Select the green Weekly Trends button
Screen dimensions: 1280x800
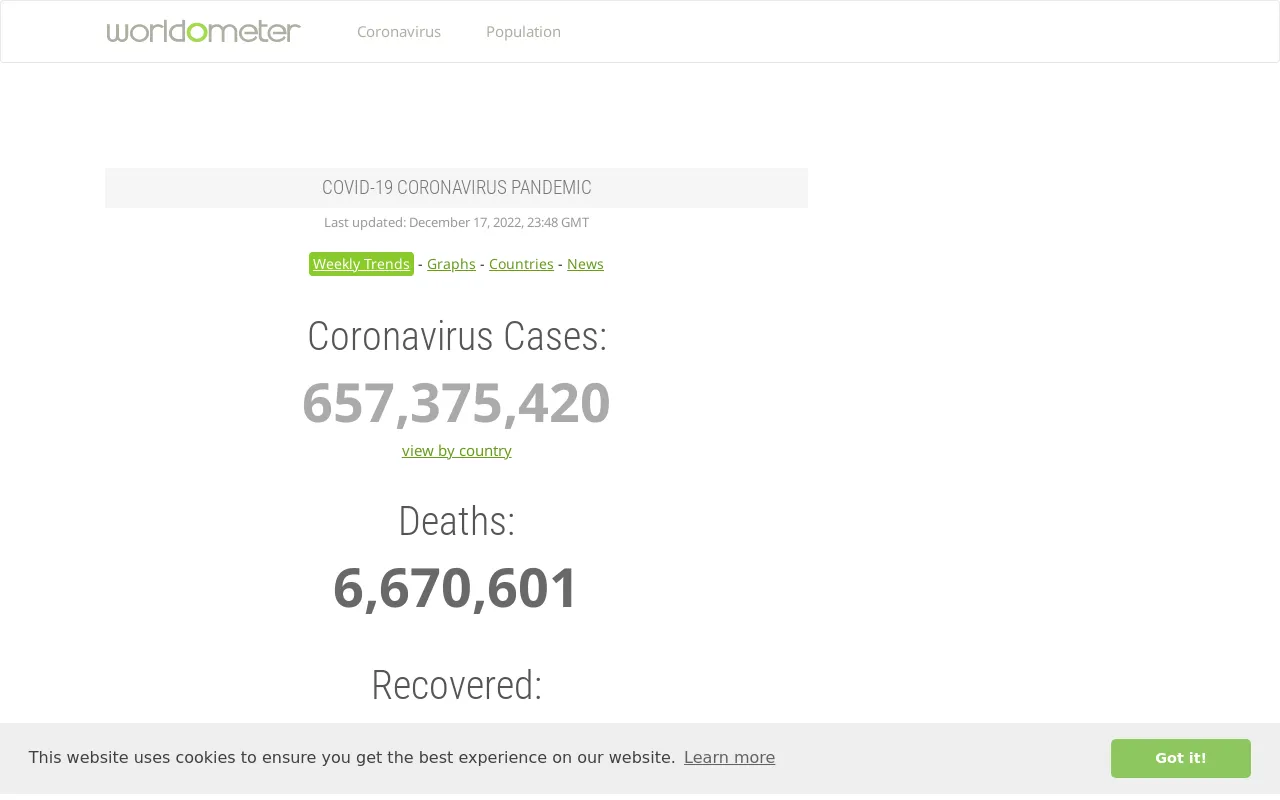pos(361,264)
